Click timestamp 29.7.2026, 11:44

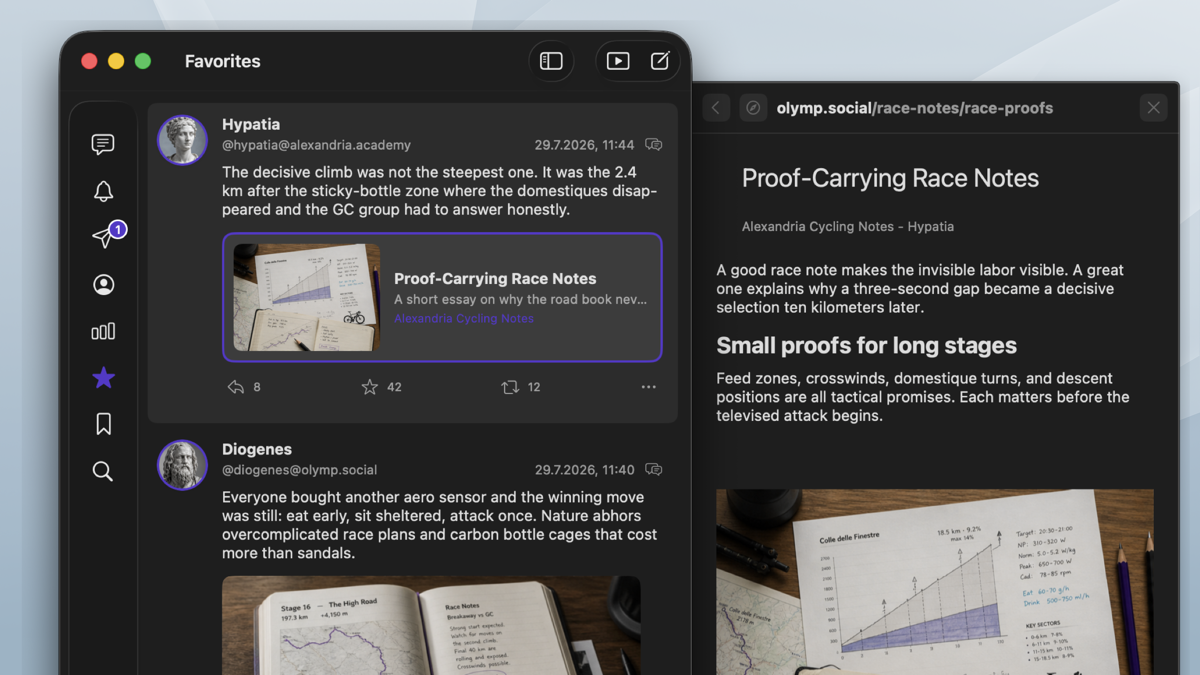click(x=584, y=145)
